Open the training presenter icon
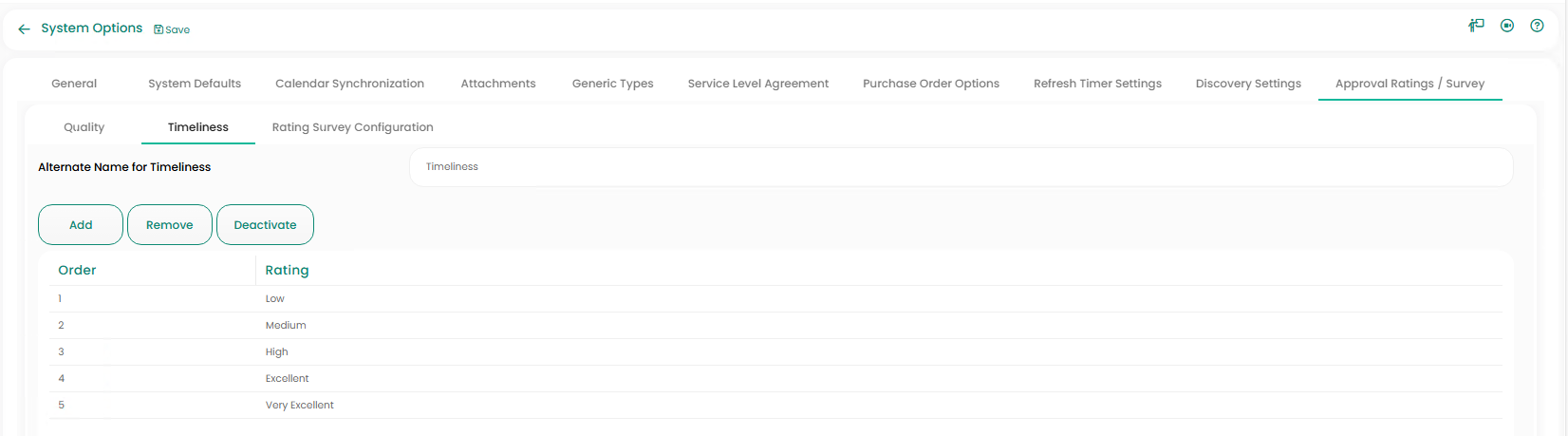 [1476, 26]
